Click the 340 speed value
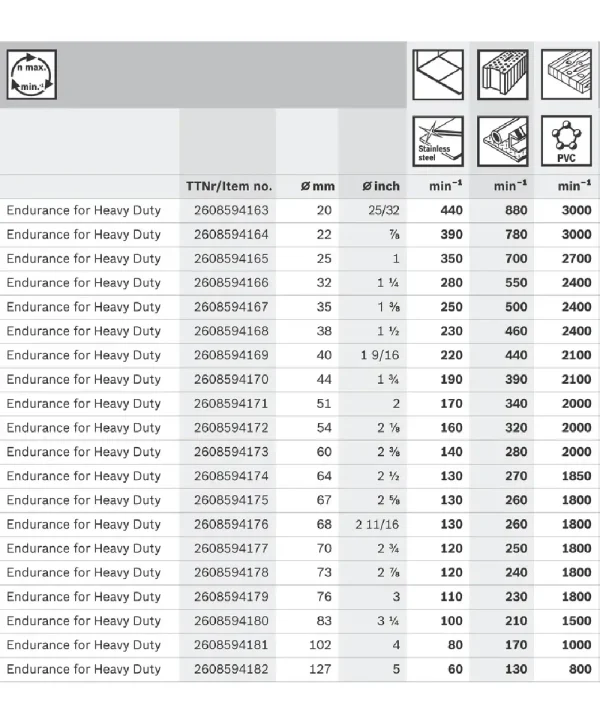This screenshot has height=720, width=600. [x=516, y=404]
